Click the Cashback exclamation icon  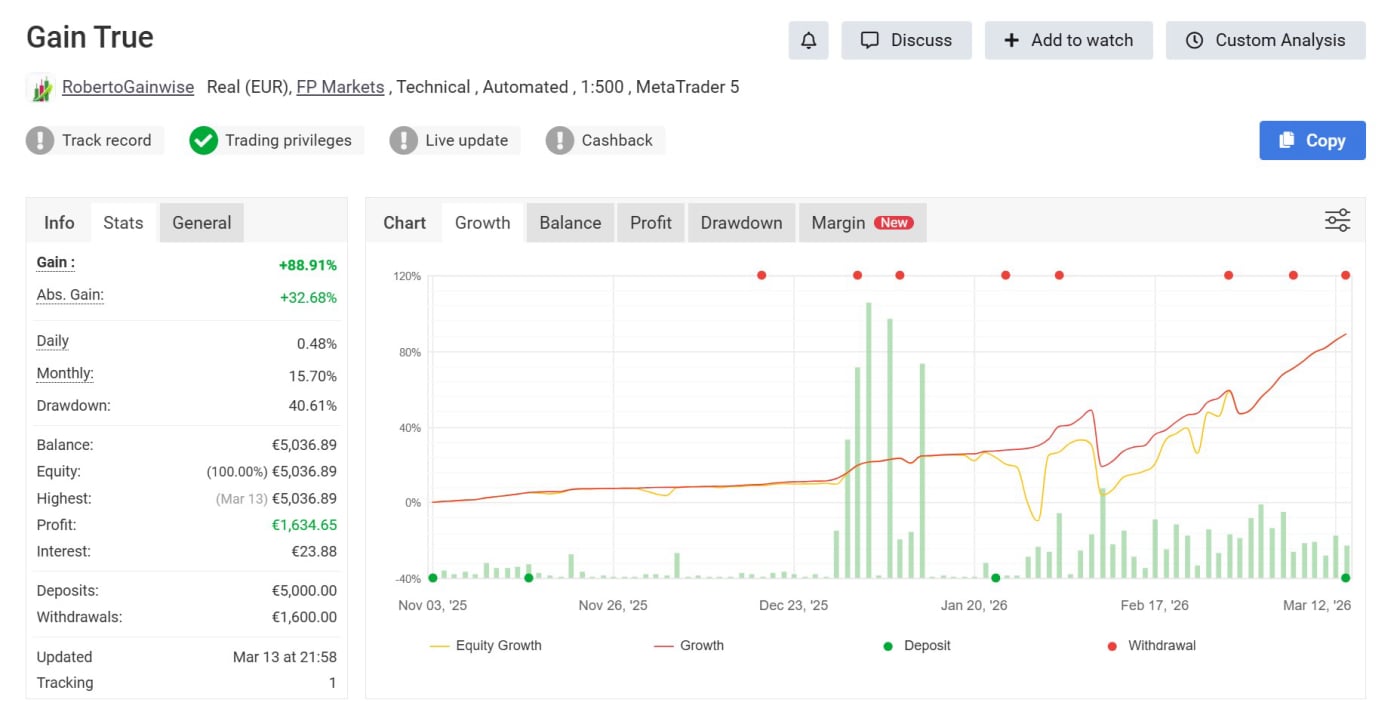559,140
